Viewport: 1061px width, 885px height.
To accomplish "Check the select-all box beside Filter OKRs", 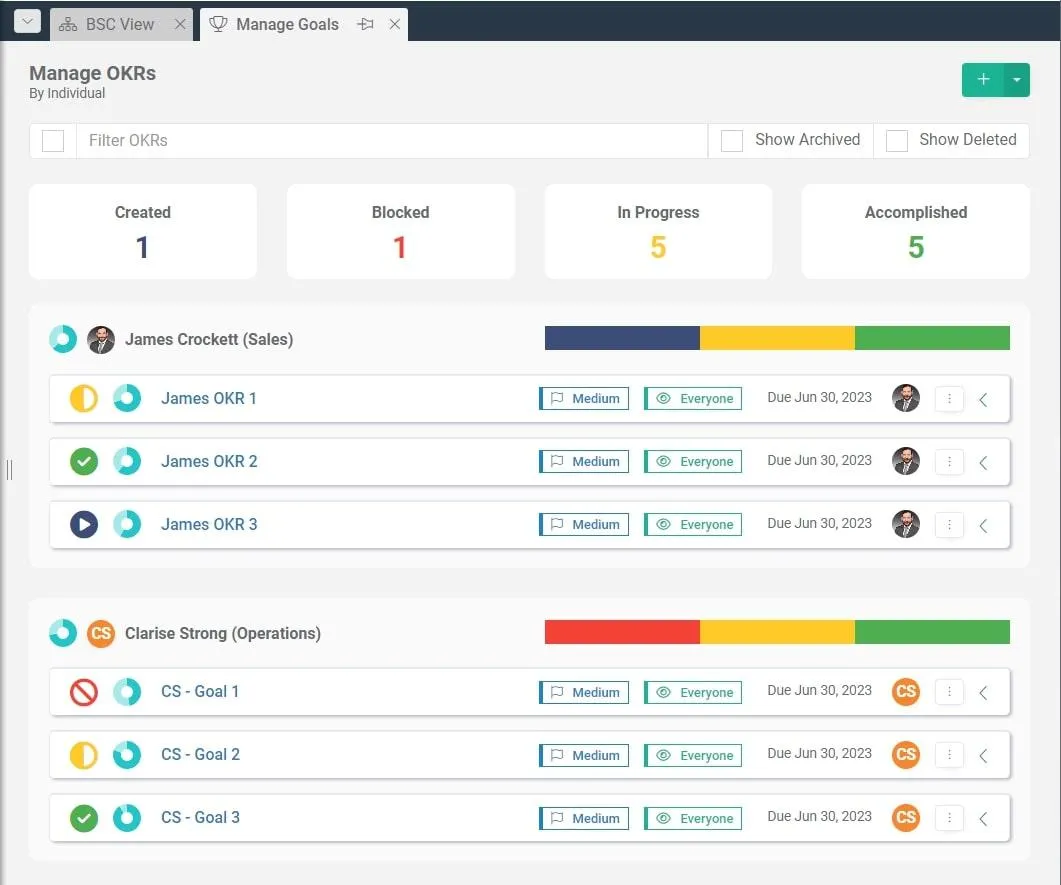I will tap(53, 141).
